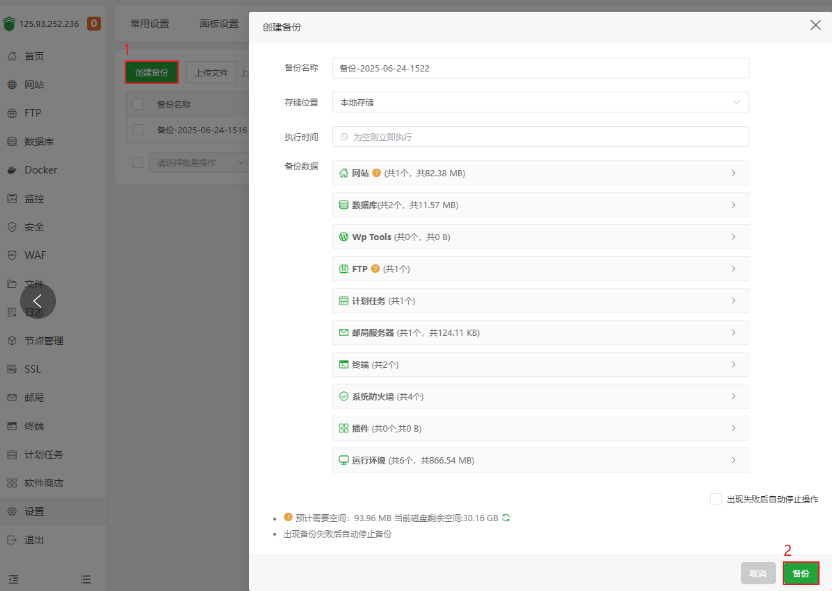Click the orange notification badge 0
Viewport: 832px width, 591px height.
pyautogui.click(x=94, y=23)
